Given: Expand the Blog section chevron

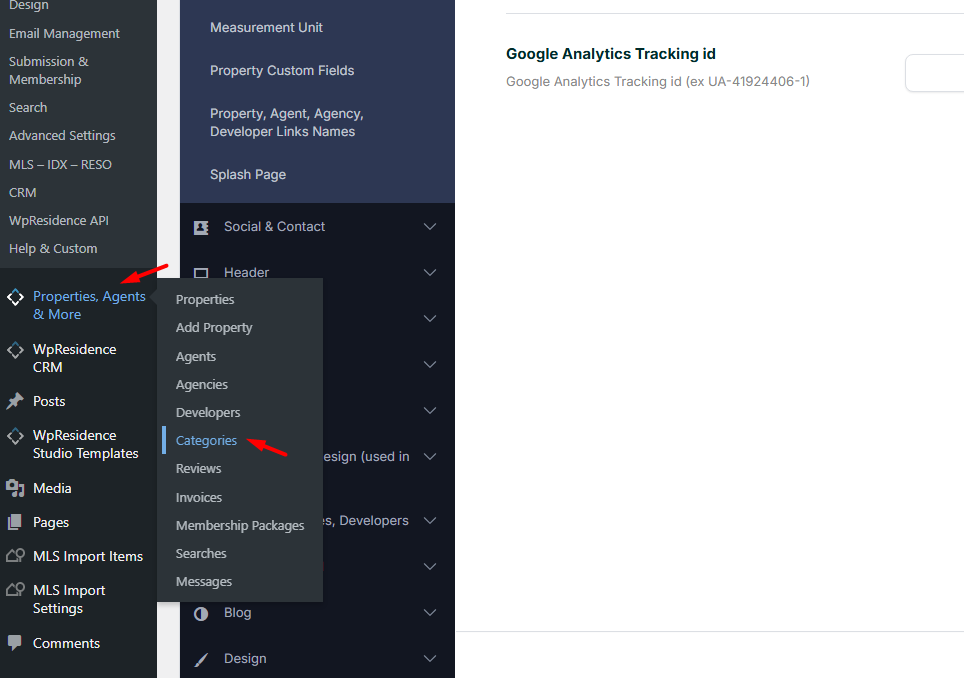Looking at the screenshot, I should [430, 613].
